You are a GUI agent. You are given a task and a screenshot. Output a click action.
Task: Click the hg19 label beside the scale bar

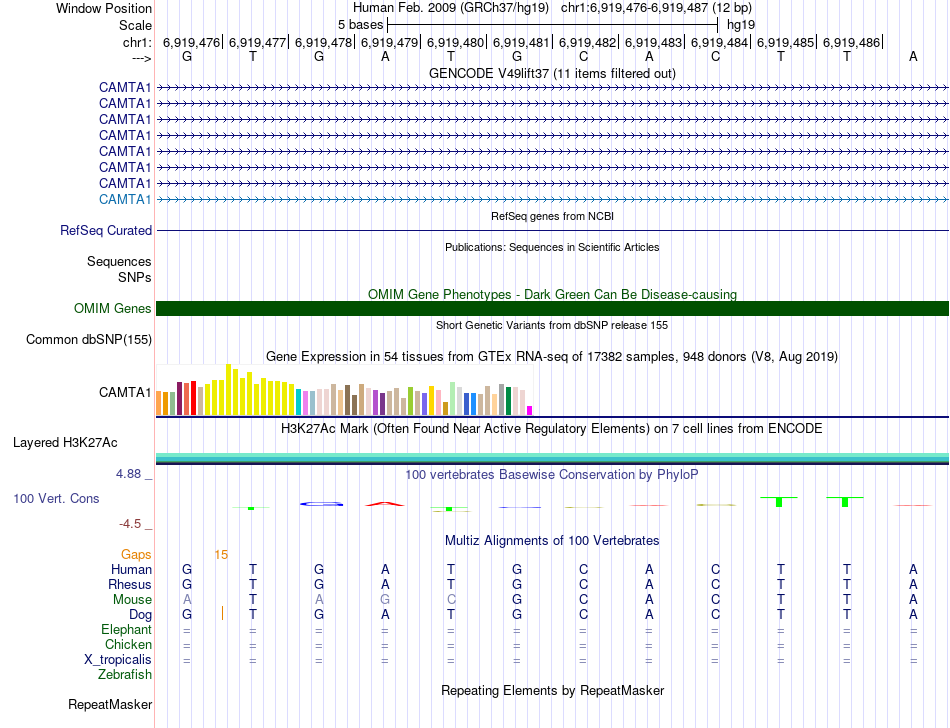click(x=741, y=25)
